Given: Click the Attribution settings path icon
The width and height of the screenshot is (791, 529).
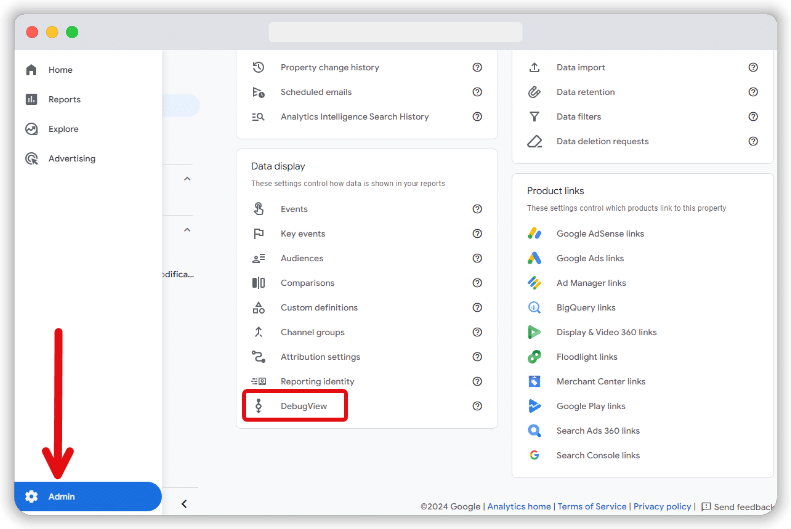Looking at the screenshot, I should 258,357.
